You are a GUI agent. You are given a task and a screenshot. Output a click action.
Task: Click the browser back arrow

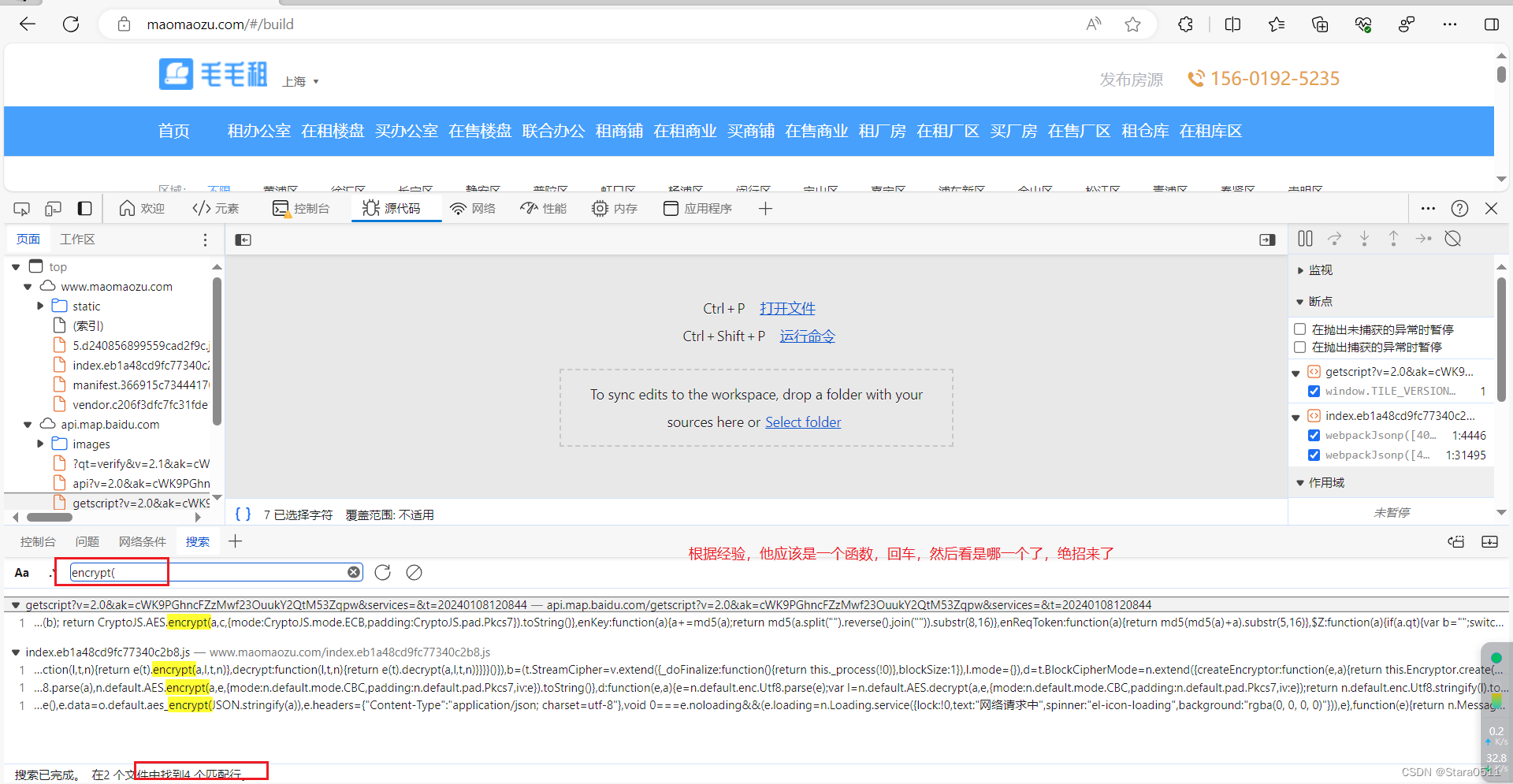coord(28,24)
